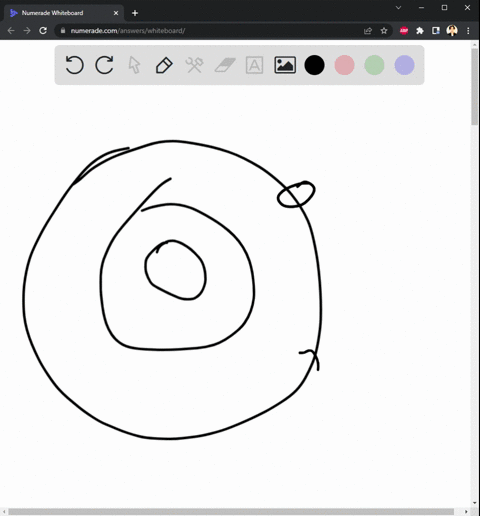The width and height of the screenshot is (480, 516).
Task: Pick the green pen color
Action: click(374, 65)
